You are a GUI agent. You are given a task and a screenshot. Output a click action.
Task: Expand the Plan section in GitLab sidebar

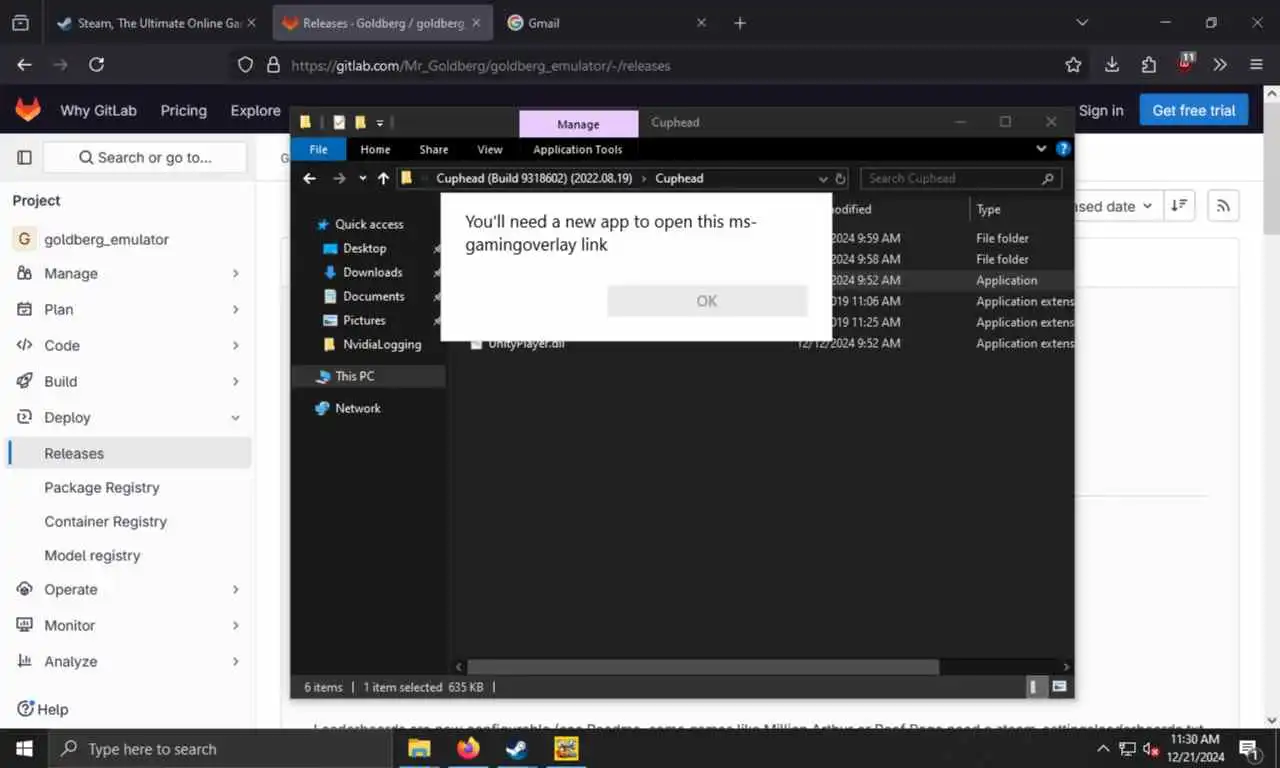pos(126,309)
